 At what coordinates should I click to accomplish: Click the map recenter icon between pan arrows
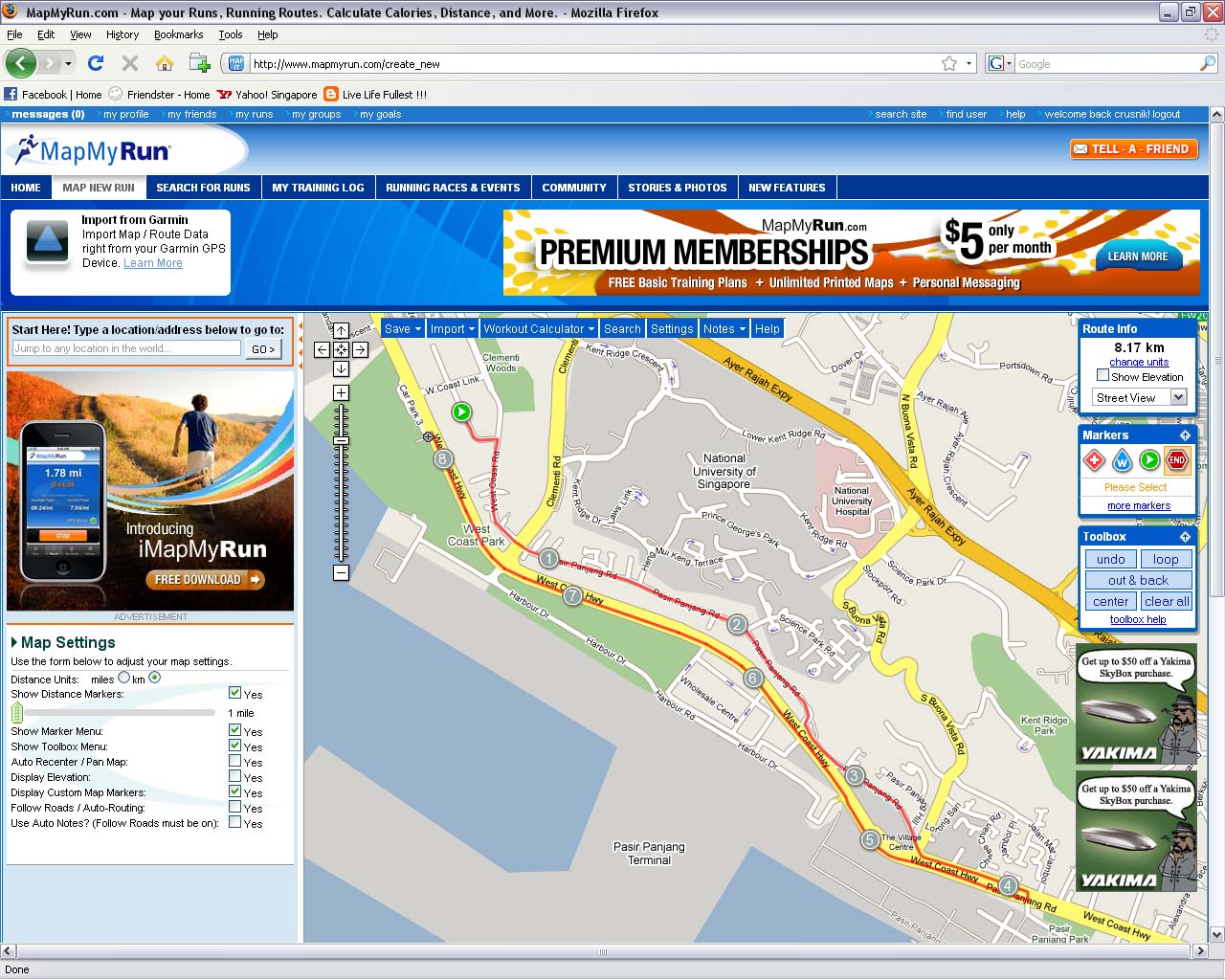pos(341,350)
